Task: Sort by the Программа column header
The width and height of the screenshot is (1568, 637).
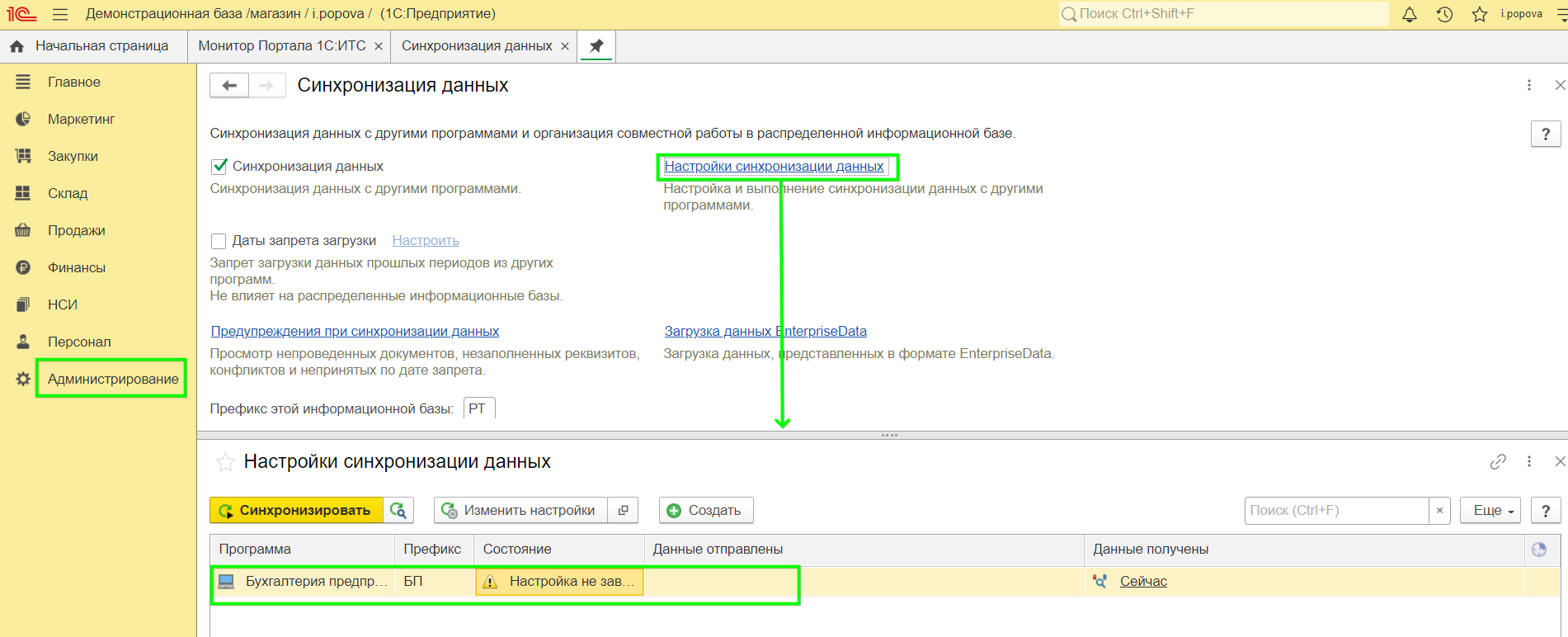Action: 303,550
